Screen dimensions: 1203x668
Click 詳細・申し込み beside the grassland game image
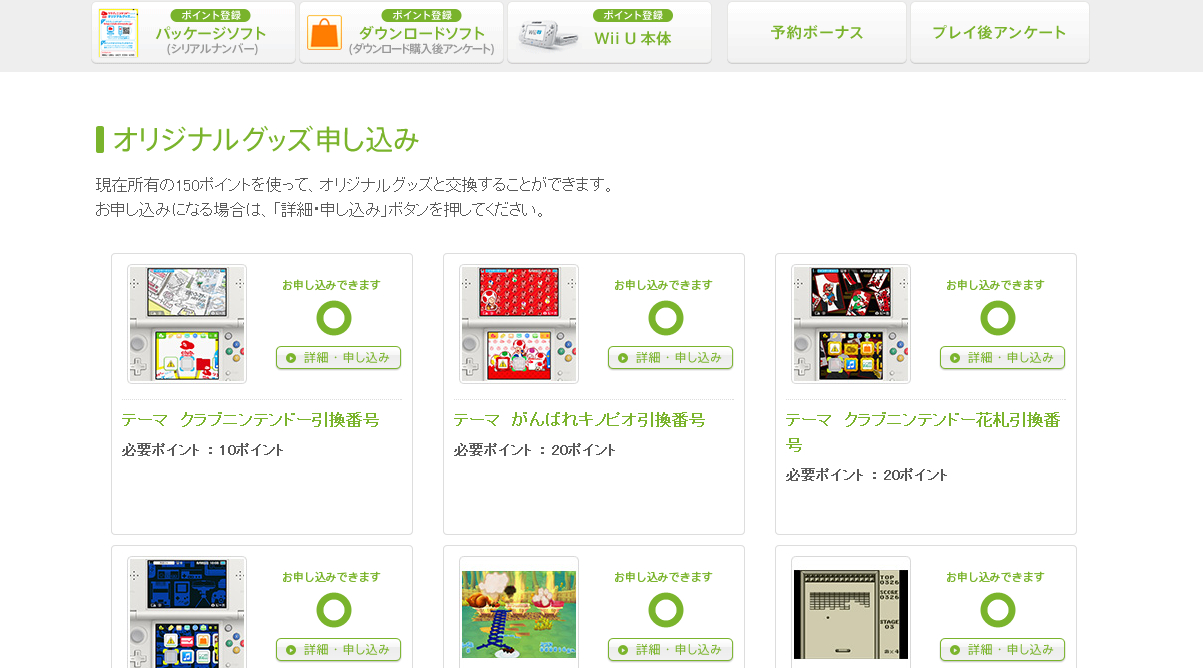click(x=671, y=650)
